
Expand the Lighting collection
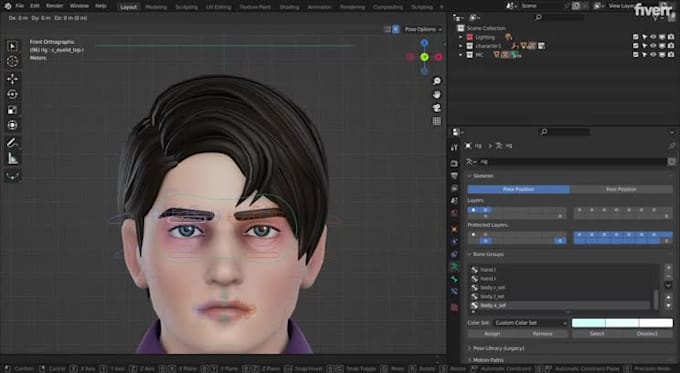click(x=461, y=37)
